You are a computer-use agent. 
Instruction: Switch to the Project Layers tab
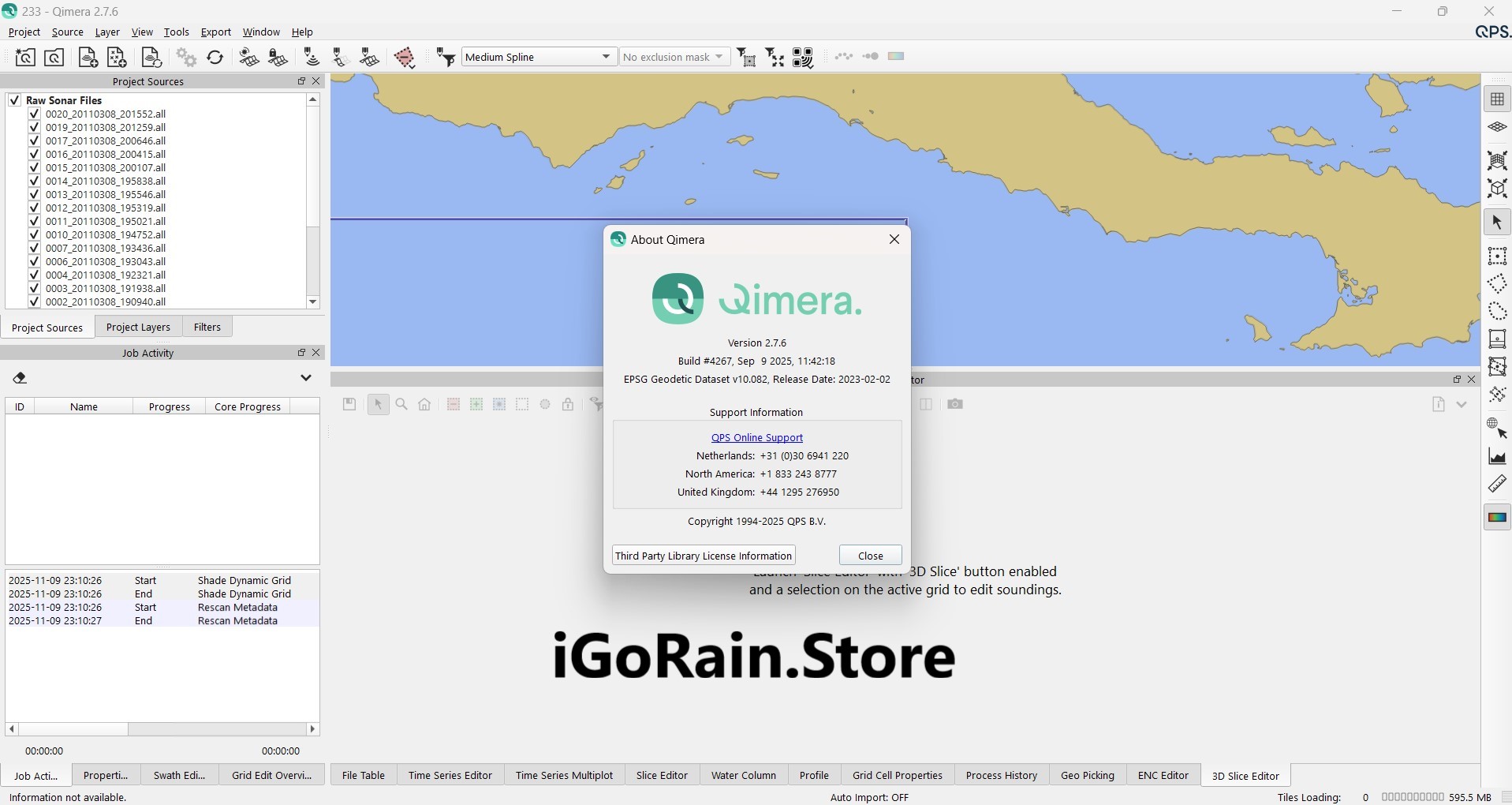[138, 327]
